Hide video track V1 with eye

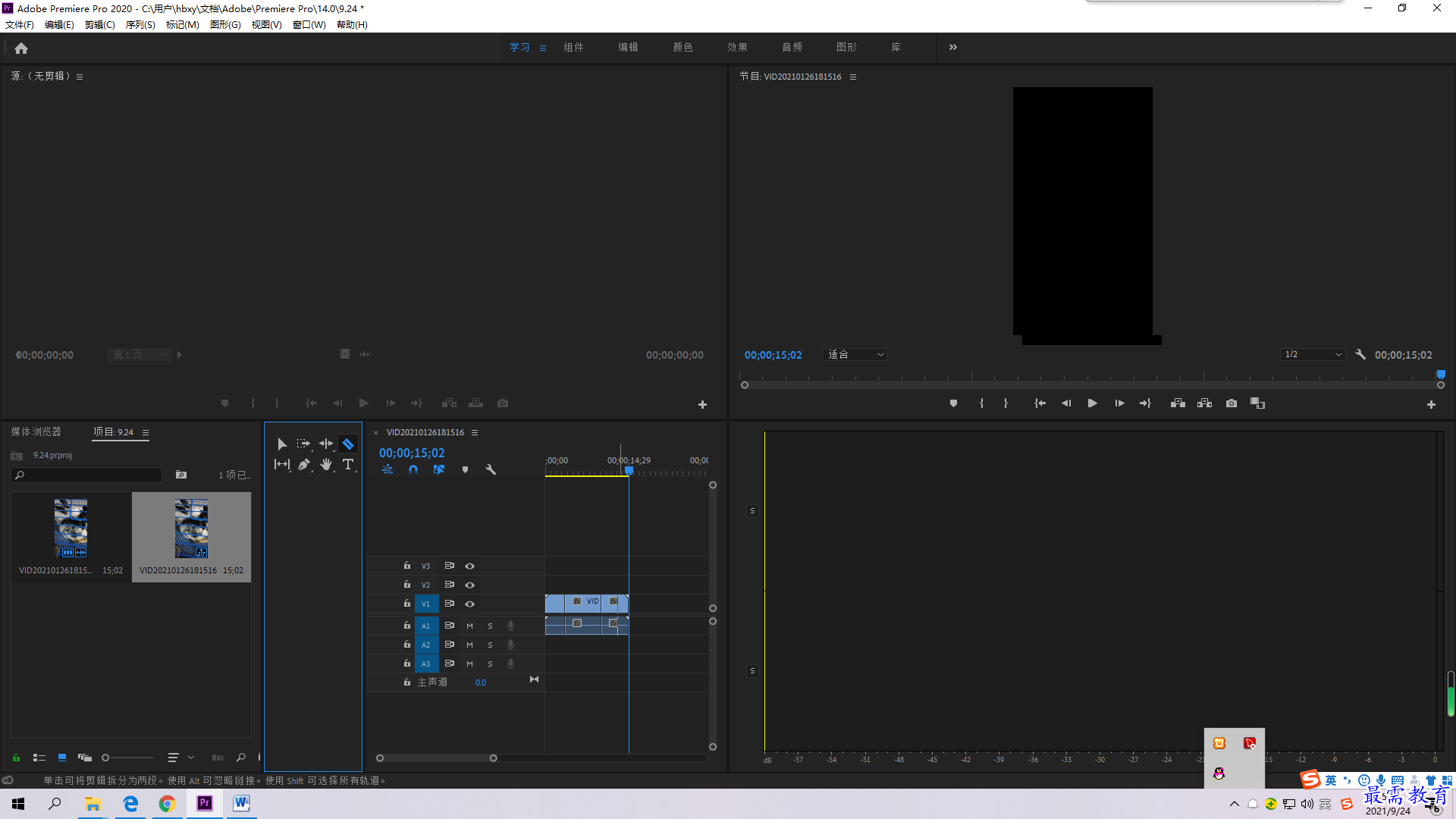pyautogui.click(x=469, y=604)
